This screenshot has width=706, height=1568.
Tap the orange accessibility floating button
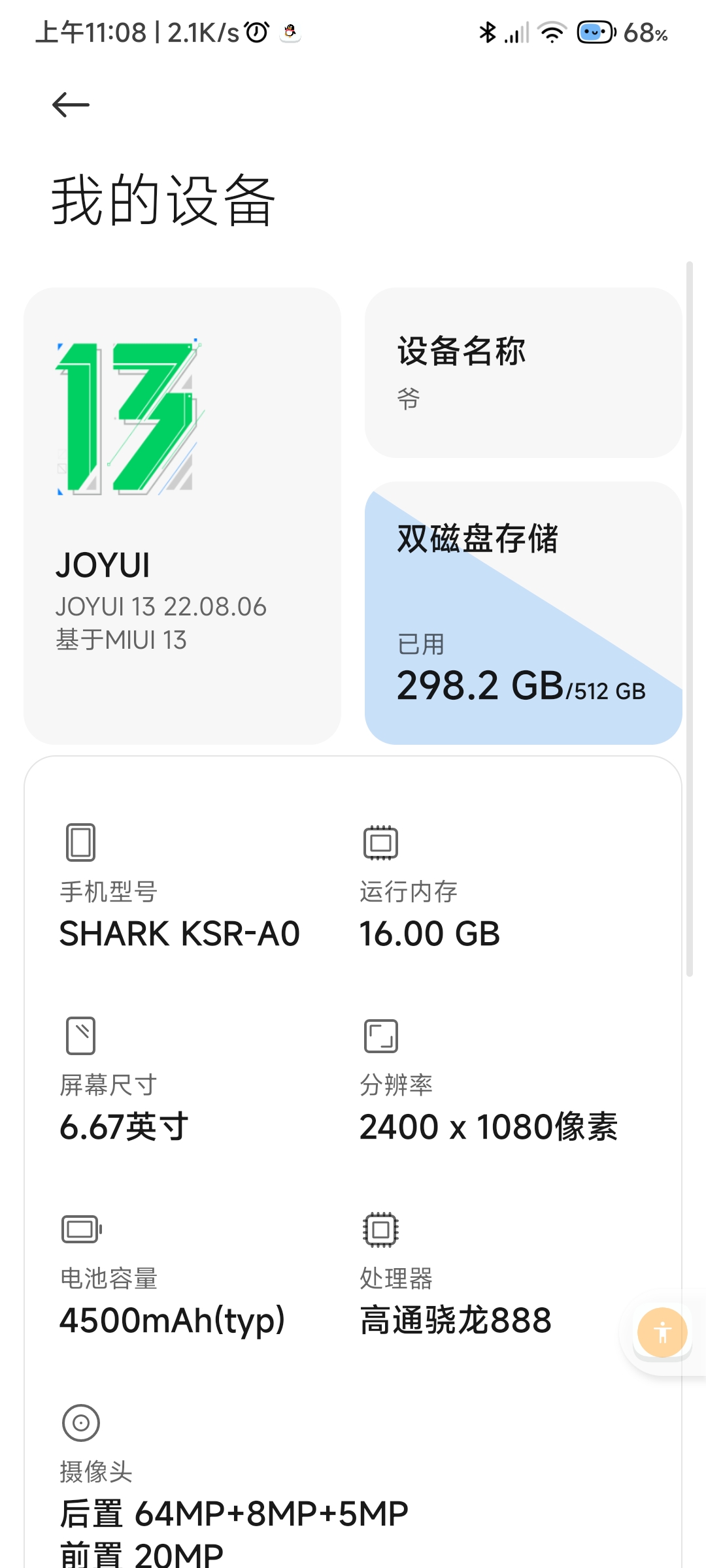(662, 1332)
